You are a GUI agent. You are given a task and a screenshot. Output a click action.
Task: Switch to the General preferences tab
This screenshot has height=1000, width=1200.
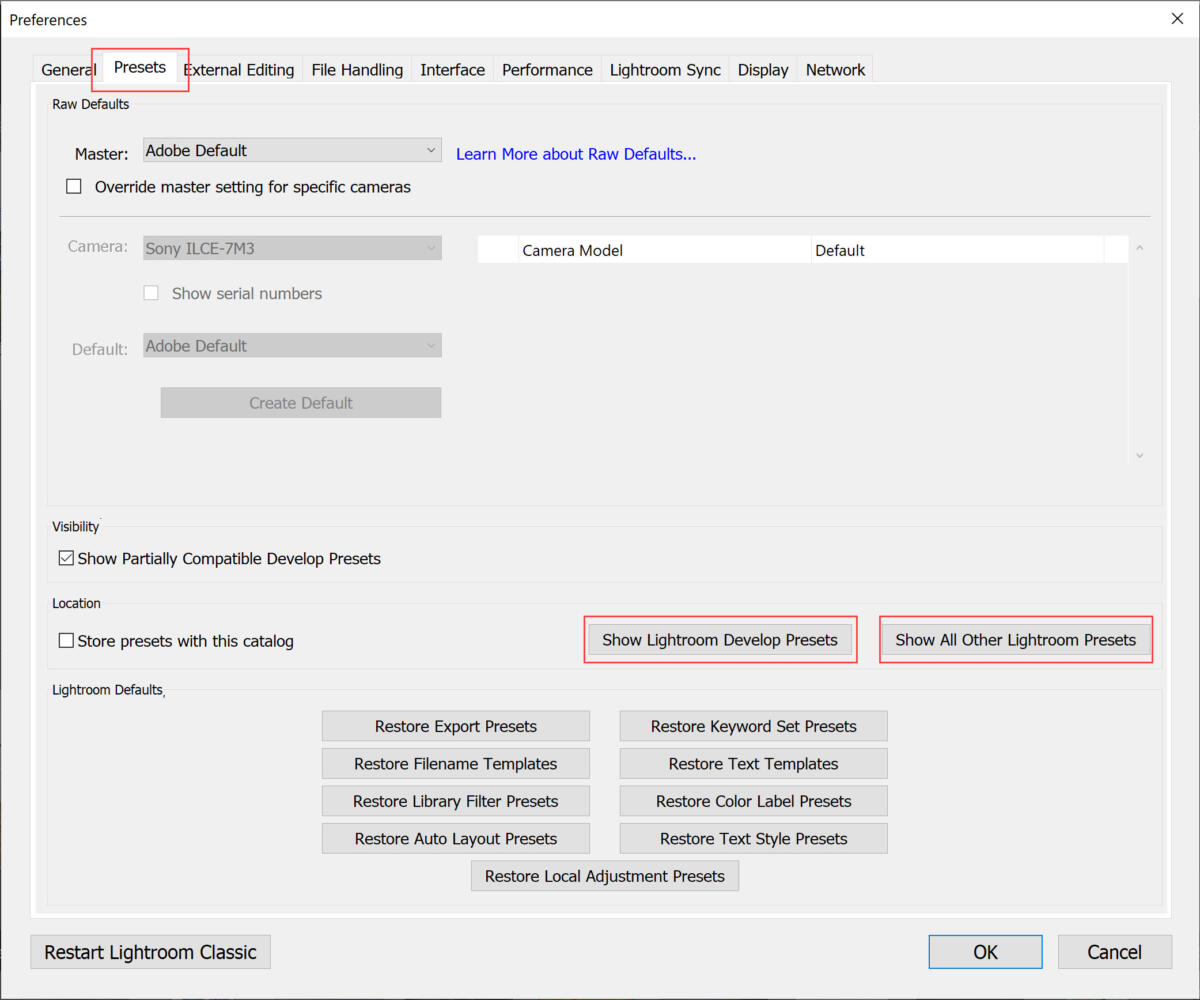pos(67,70)
